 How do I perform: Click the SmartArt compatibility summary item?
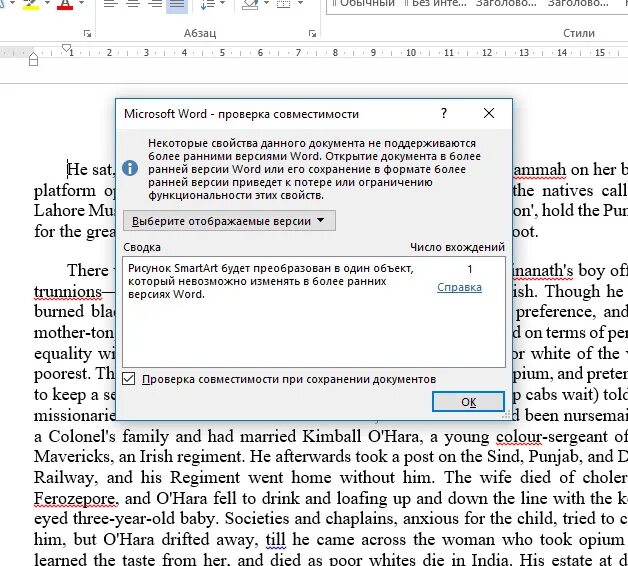[270, 281]
